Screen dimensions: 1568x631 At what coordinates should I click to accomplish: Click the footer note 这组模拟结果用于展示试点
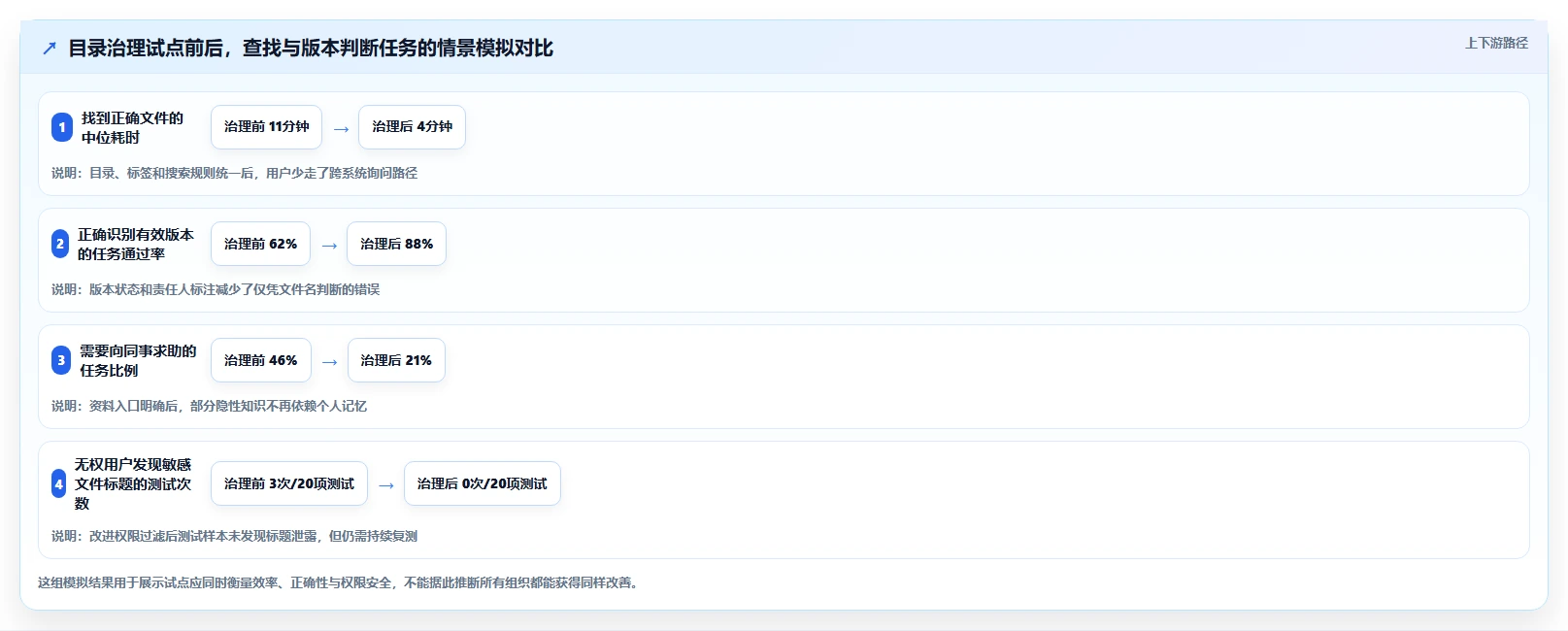340,582
